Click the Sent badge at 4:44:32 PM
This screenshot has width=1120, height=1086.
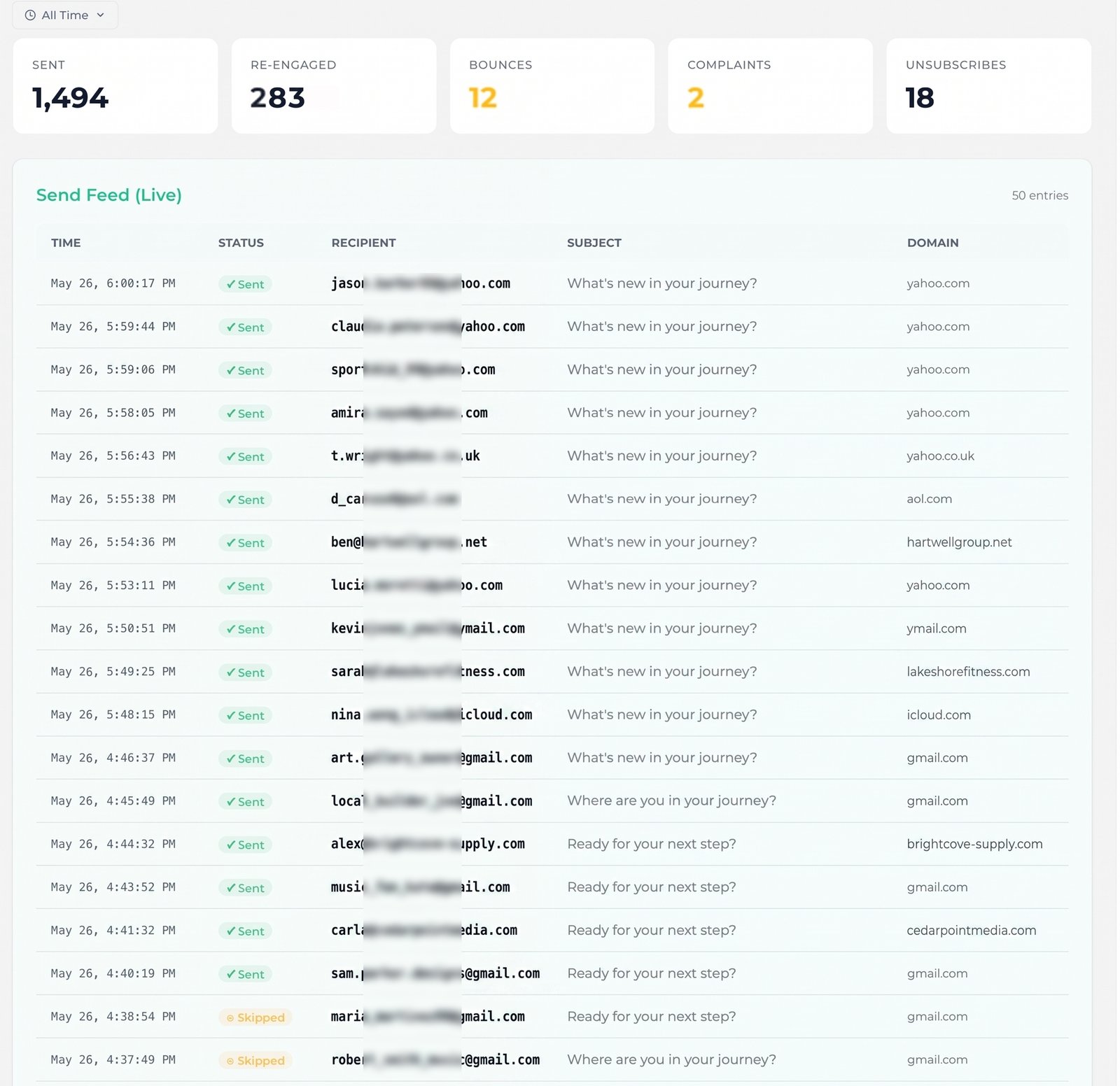[245, 845]
